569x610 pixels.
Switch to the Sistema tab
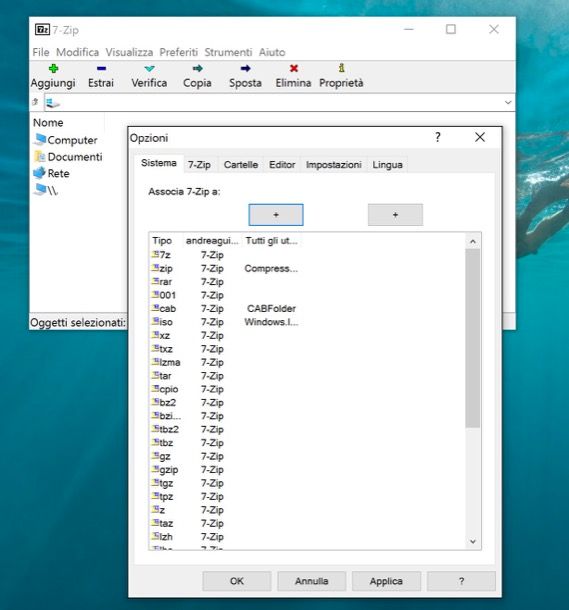[159, 163]
